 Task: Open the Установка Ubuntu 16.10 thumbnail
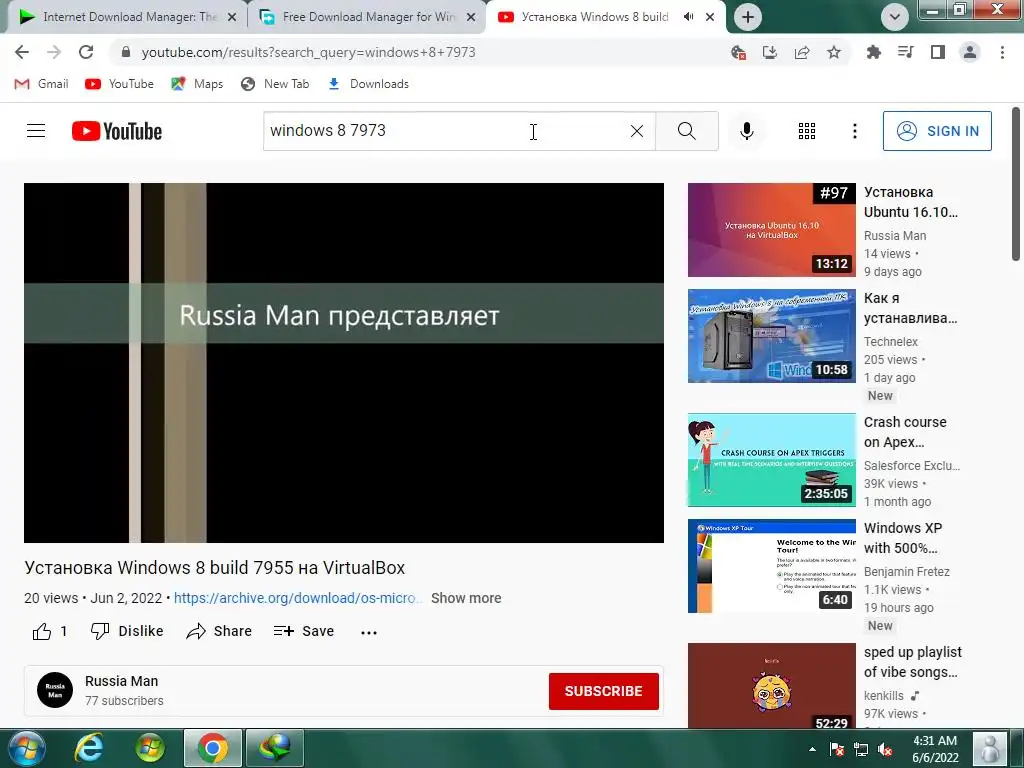771,230
